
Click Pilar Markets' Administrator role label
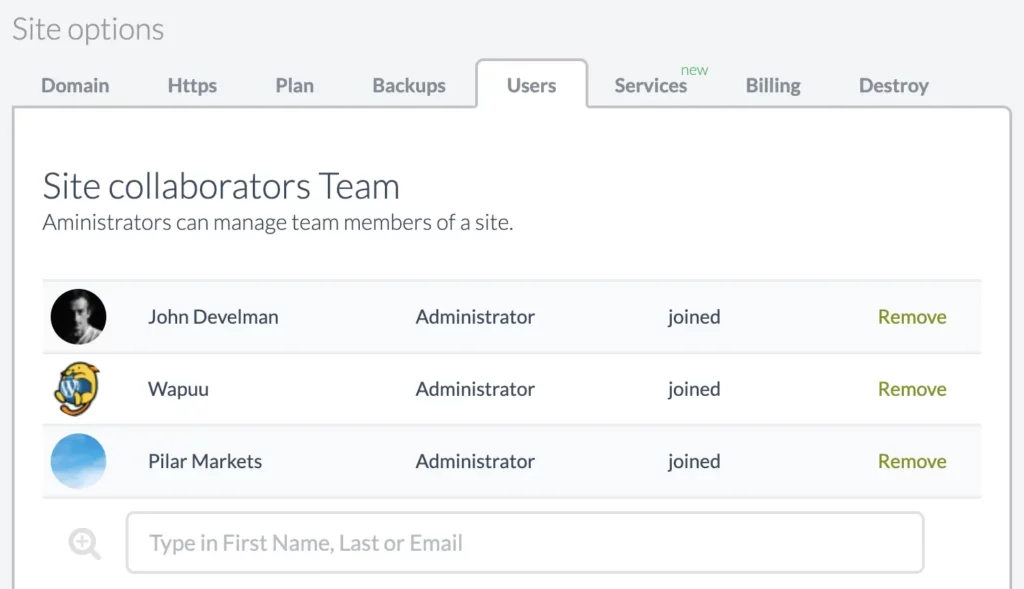(x=475, y=461)
